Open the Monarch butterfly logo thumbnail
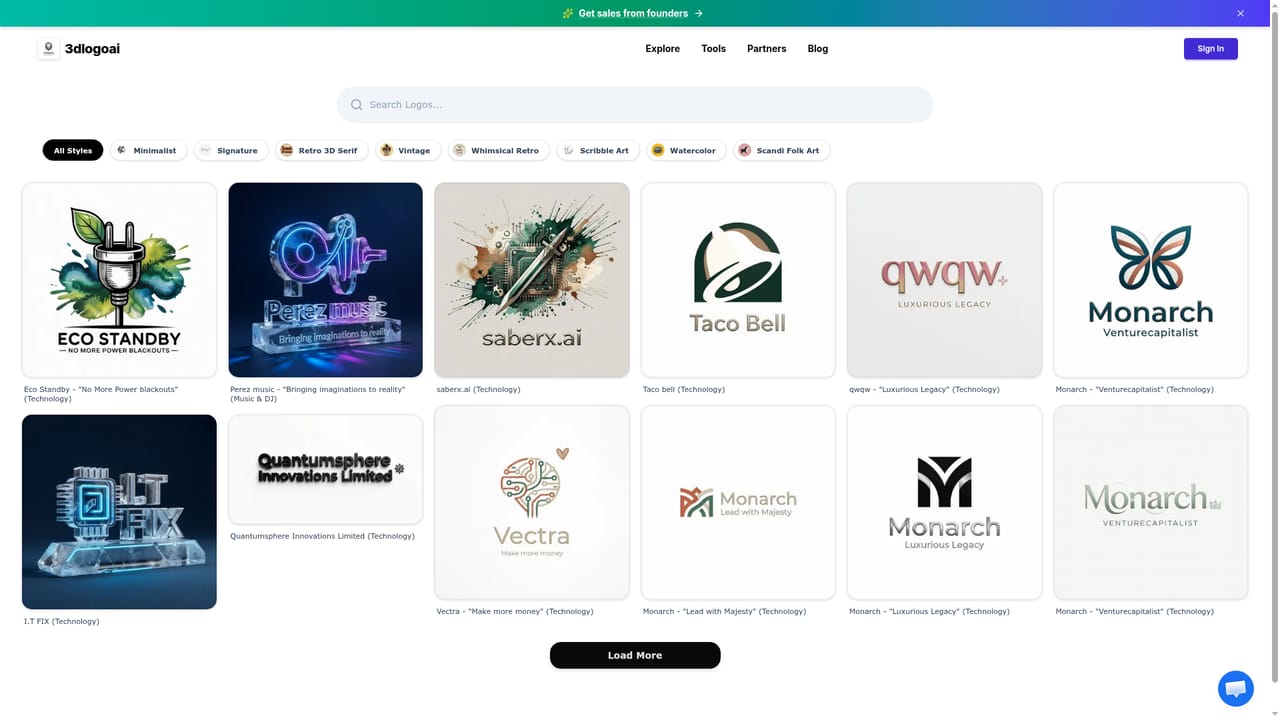 pos(1151,280)
